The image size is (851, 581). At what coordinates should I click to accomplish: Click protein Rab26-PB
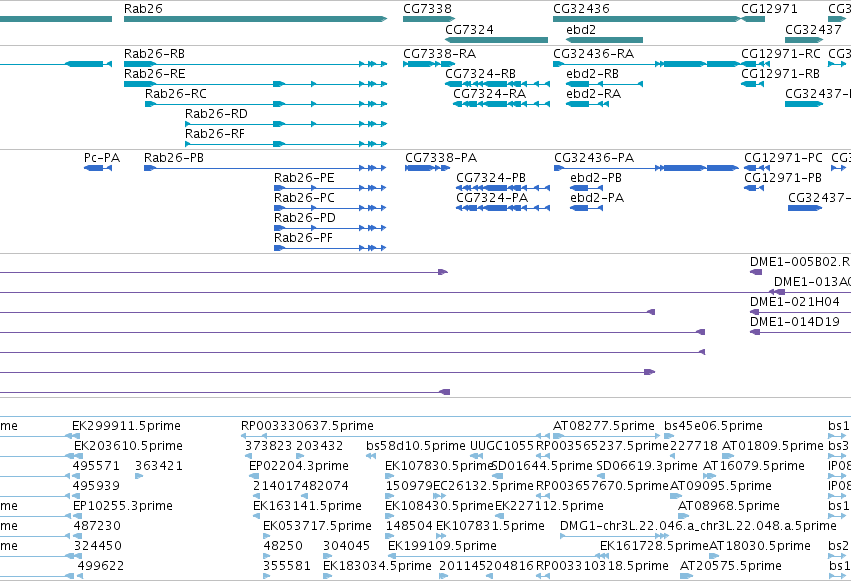pyautogui.click(x=265, y=168)
